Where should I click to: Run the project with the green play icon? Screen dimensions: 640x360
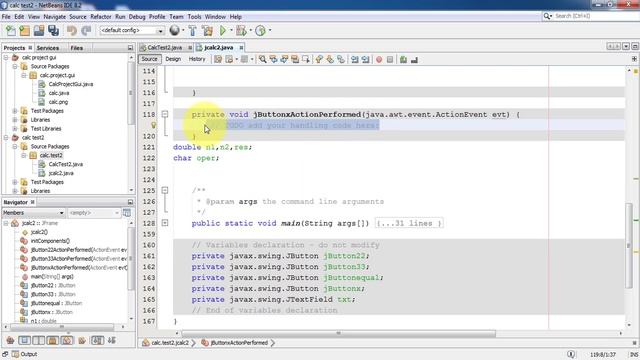[x=223, y=31]
